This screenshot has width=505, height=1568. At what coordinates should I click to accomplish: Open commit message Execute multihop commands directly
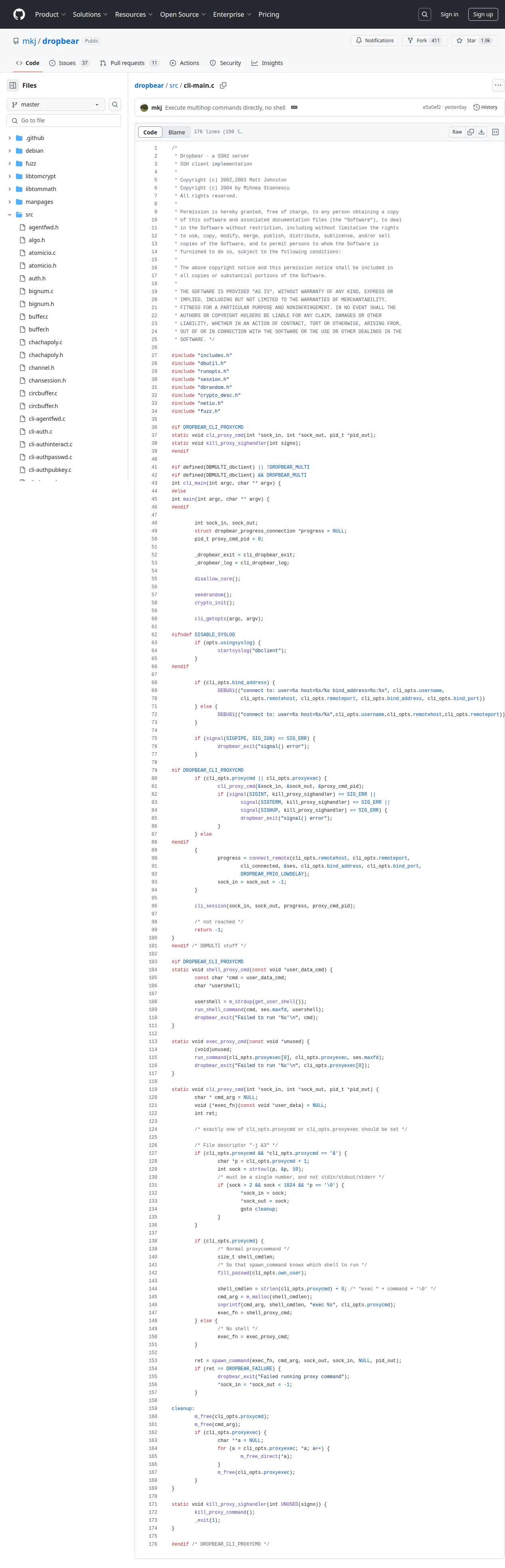click(x=225, y=108)
